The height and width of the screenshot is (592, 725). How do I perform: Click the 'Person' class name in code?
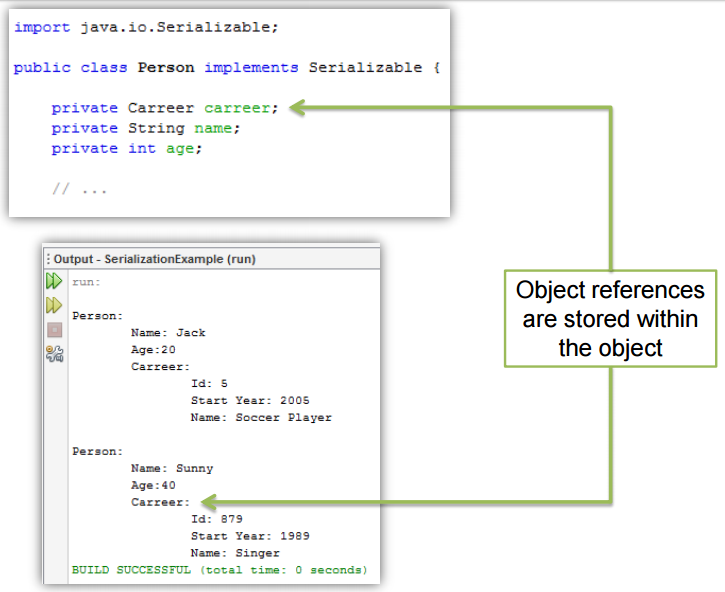click(x=166, y=67)
